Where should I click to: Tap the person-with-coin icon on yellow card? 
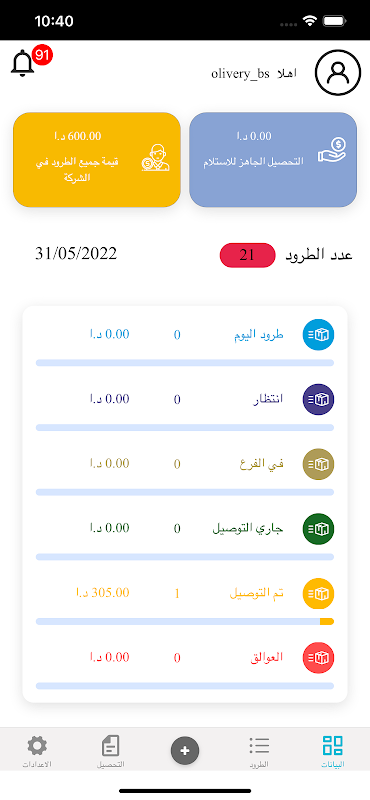coord(155,158)
